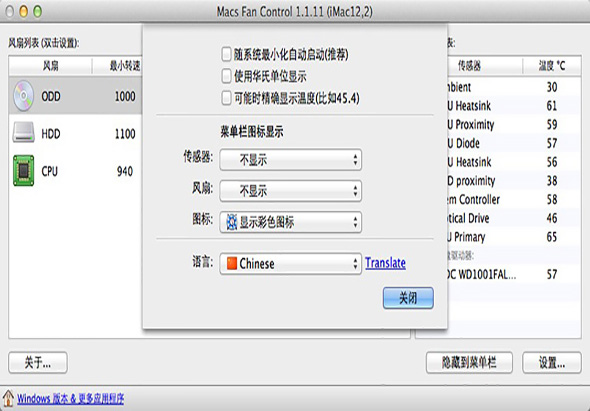Click temperature value 65 for Primary
The image size is (590, 411).
552,237
